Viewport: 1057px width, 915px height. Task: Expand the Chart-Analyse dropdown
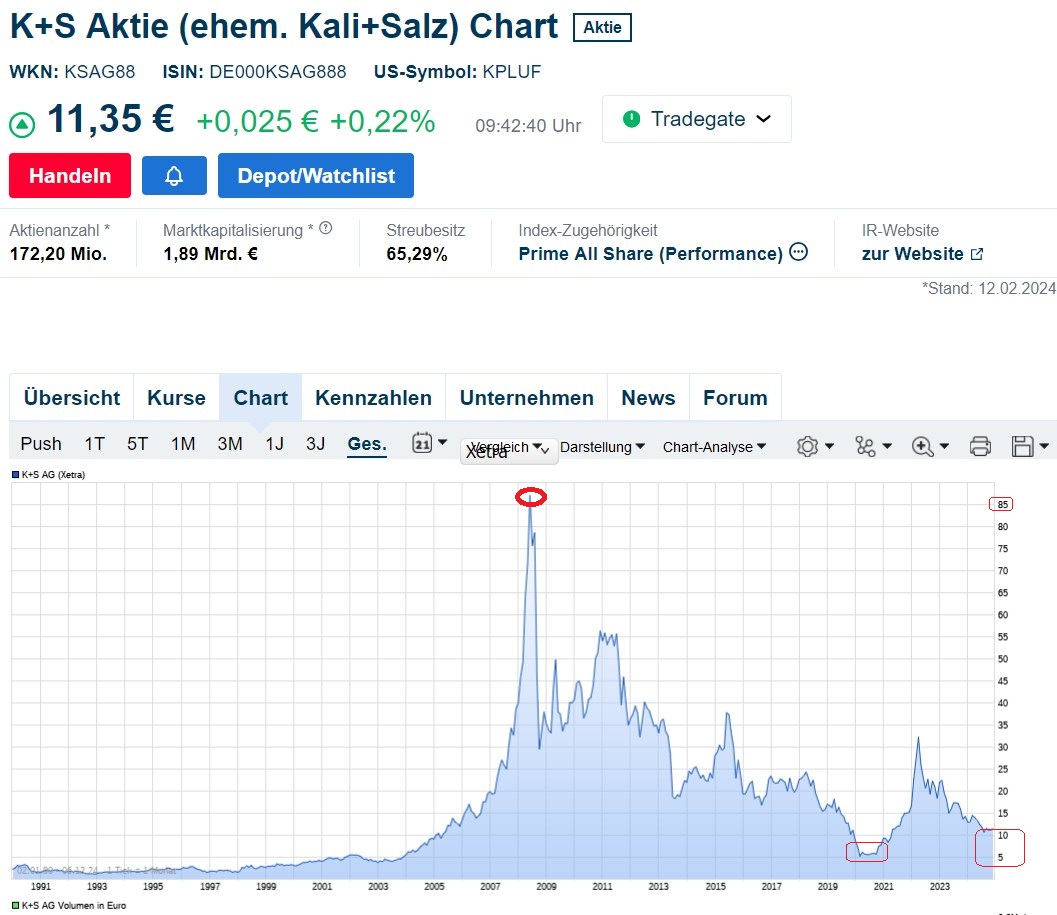coord(714,447)
